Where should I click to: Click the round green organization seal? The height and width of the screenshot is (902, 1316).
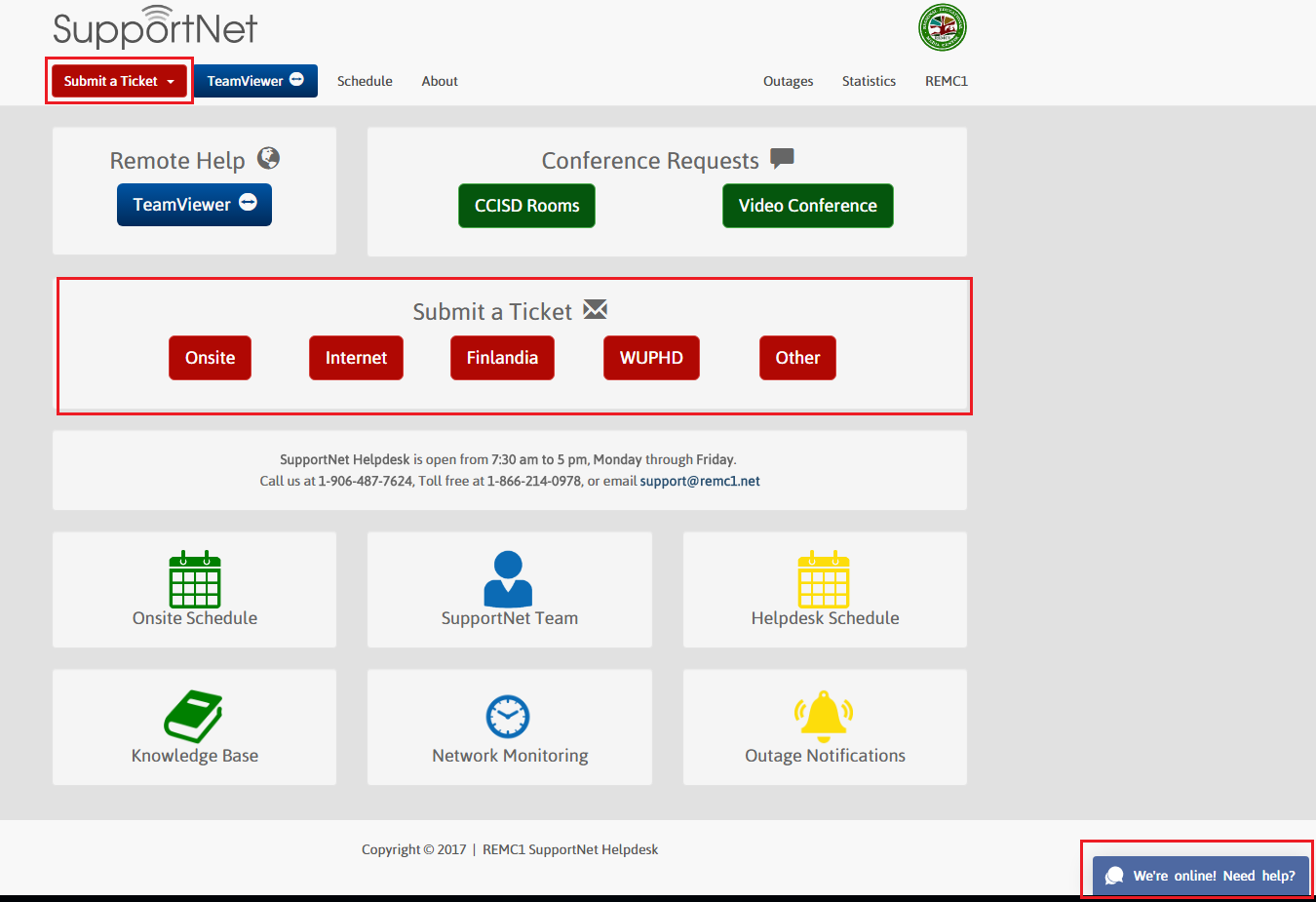[x=943, y=27]
